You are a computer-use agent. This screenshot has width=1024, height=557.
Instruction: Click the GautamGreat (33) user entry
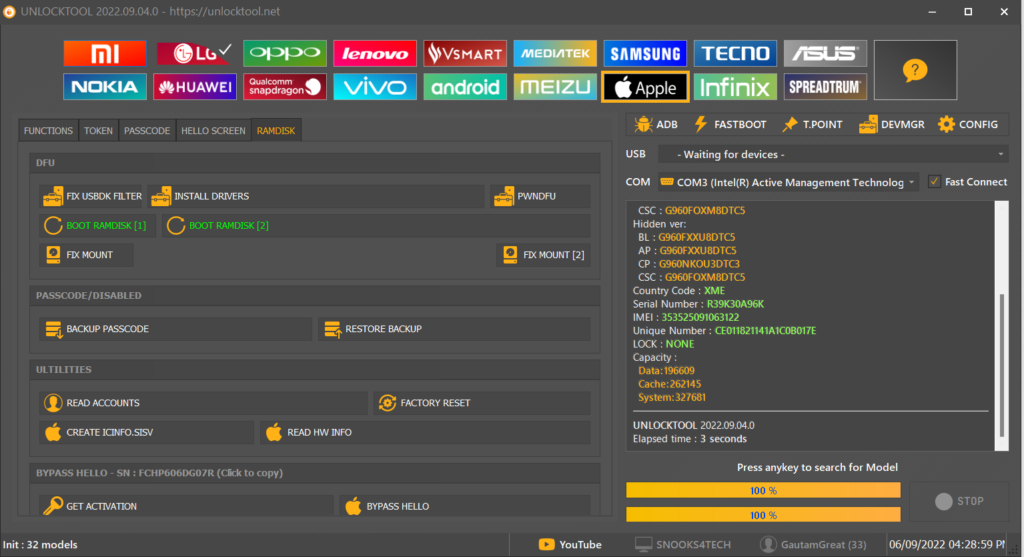tap(813, 545)
